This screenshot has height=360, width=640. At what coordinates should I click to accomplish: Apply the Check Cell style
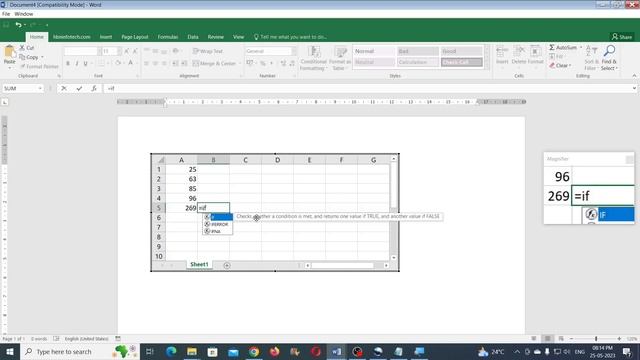tap(462, 62)
